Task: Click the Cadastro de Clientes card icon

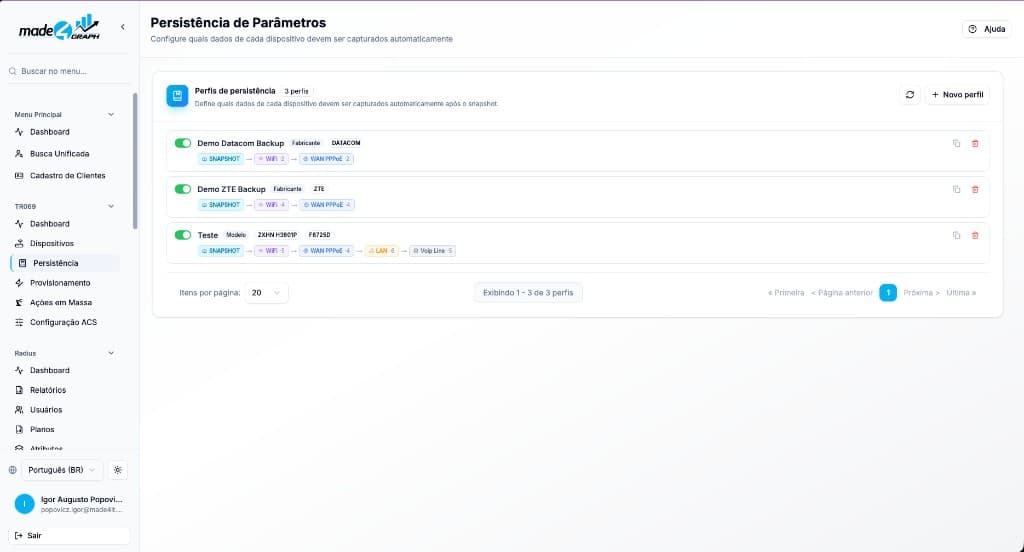Action: 19,176
